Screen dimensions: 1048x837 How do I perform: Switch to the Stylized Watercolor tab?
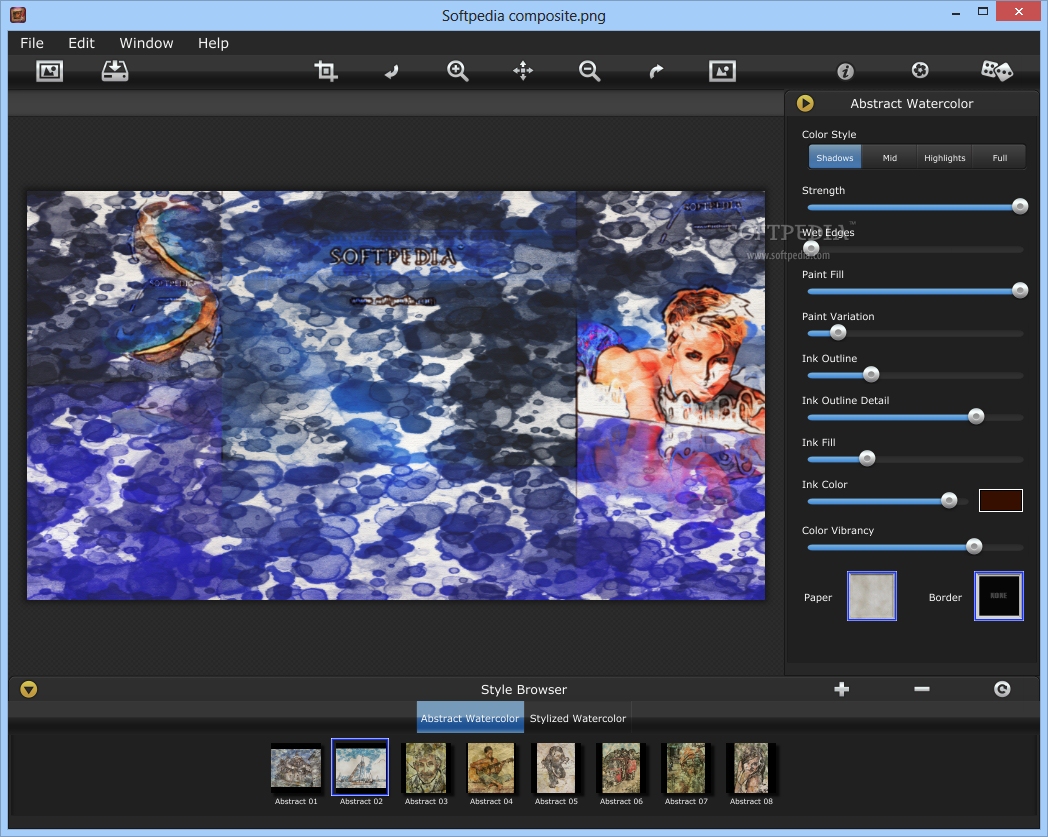click(x=577, y=718)
